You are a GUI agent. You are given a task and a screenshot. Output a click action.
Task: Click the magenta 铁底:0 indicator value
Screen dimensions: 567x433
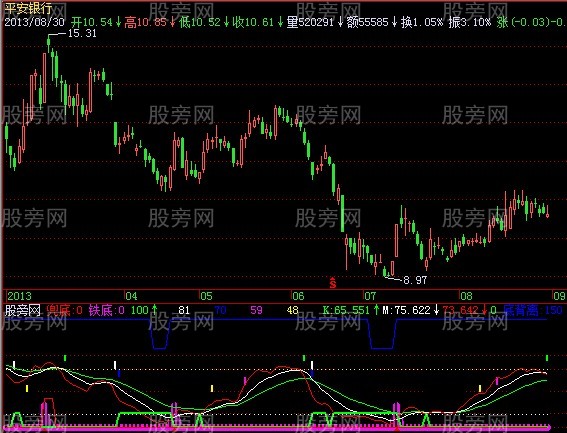click(107, 310)
